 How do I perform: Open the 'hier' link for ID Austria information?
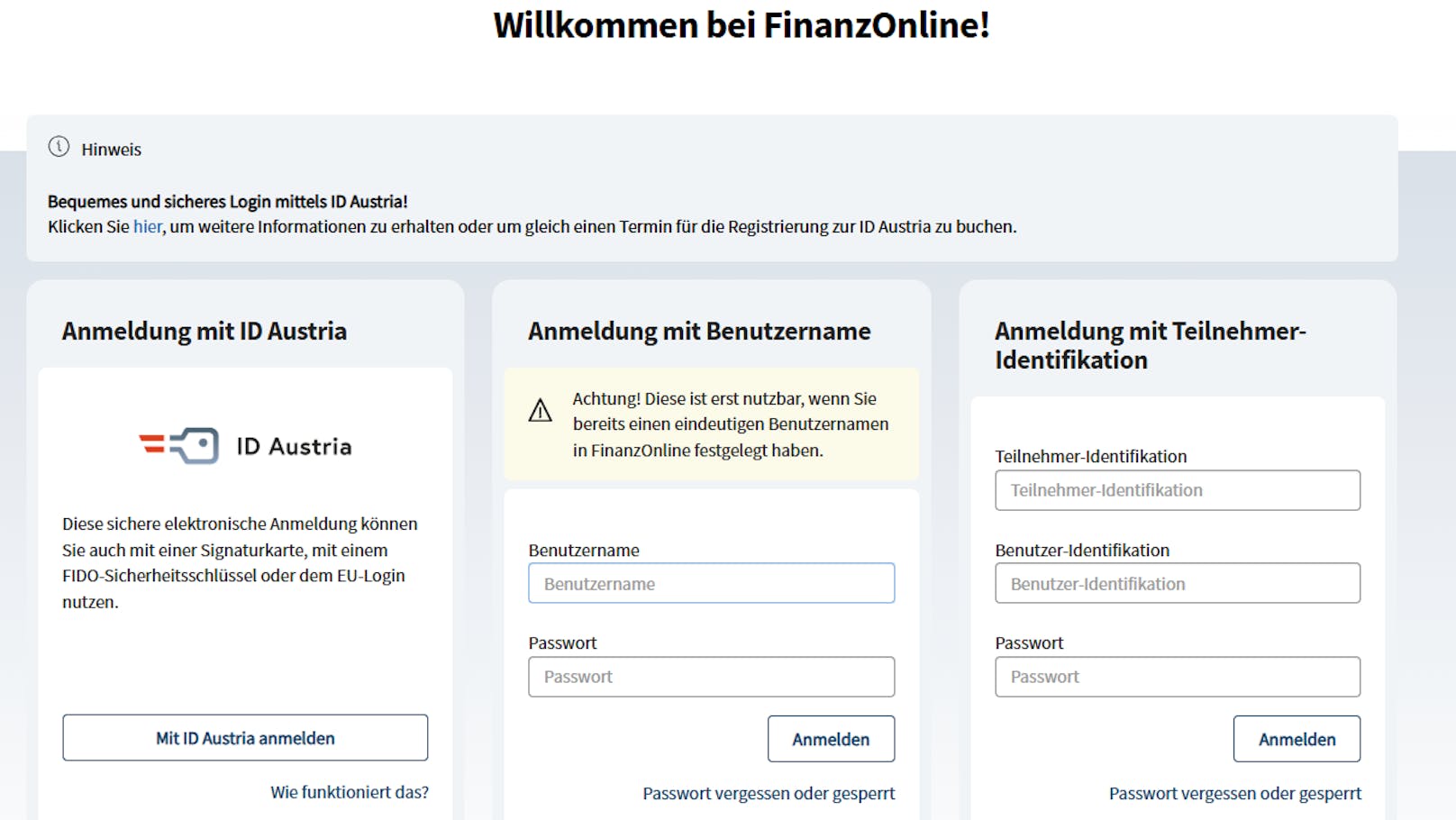147,226
